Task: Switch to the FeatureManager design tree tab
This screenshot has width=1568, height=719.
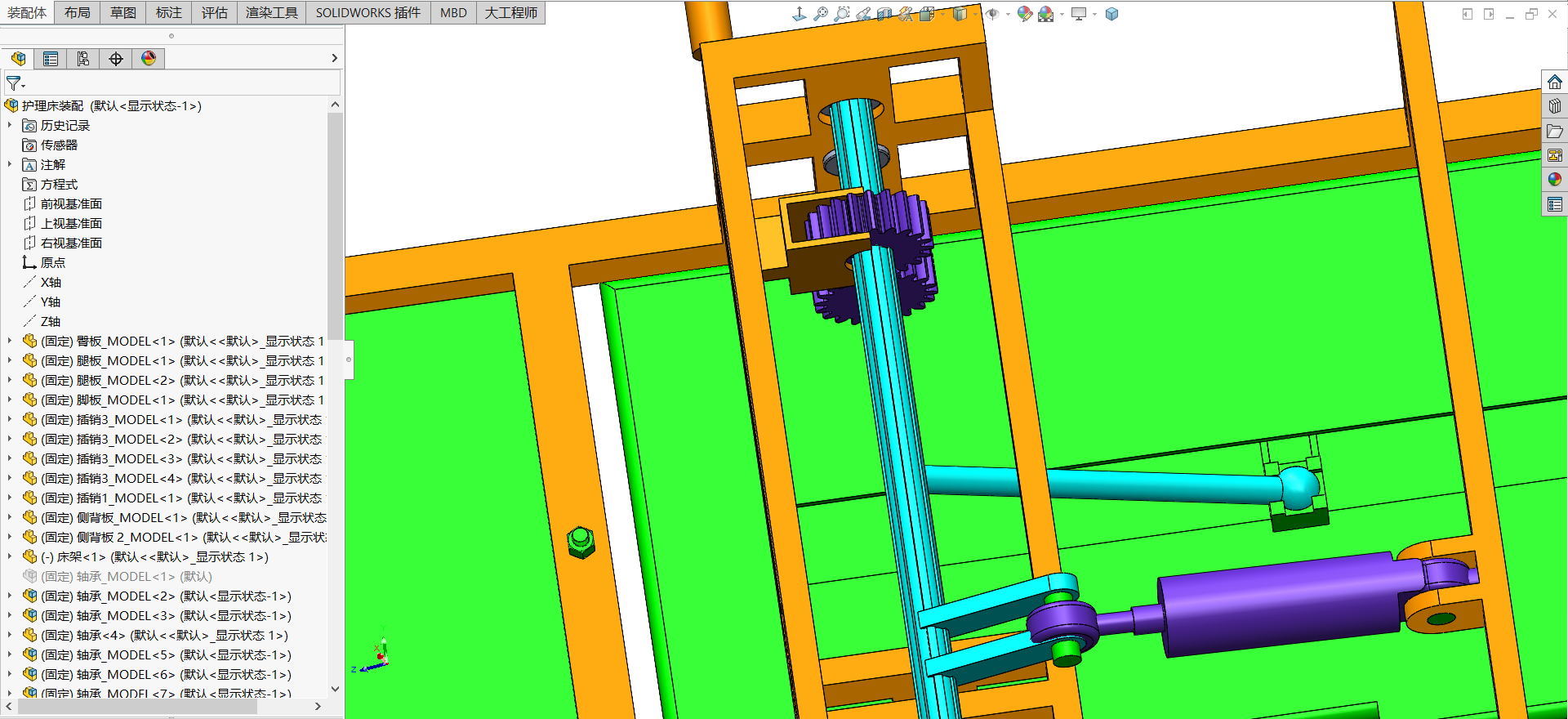Action: [x=18, y=58]
